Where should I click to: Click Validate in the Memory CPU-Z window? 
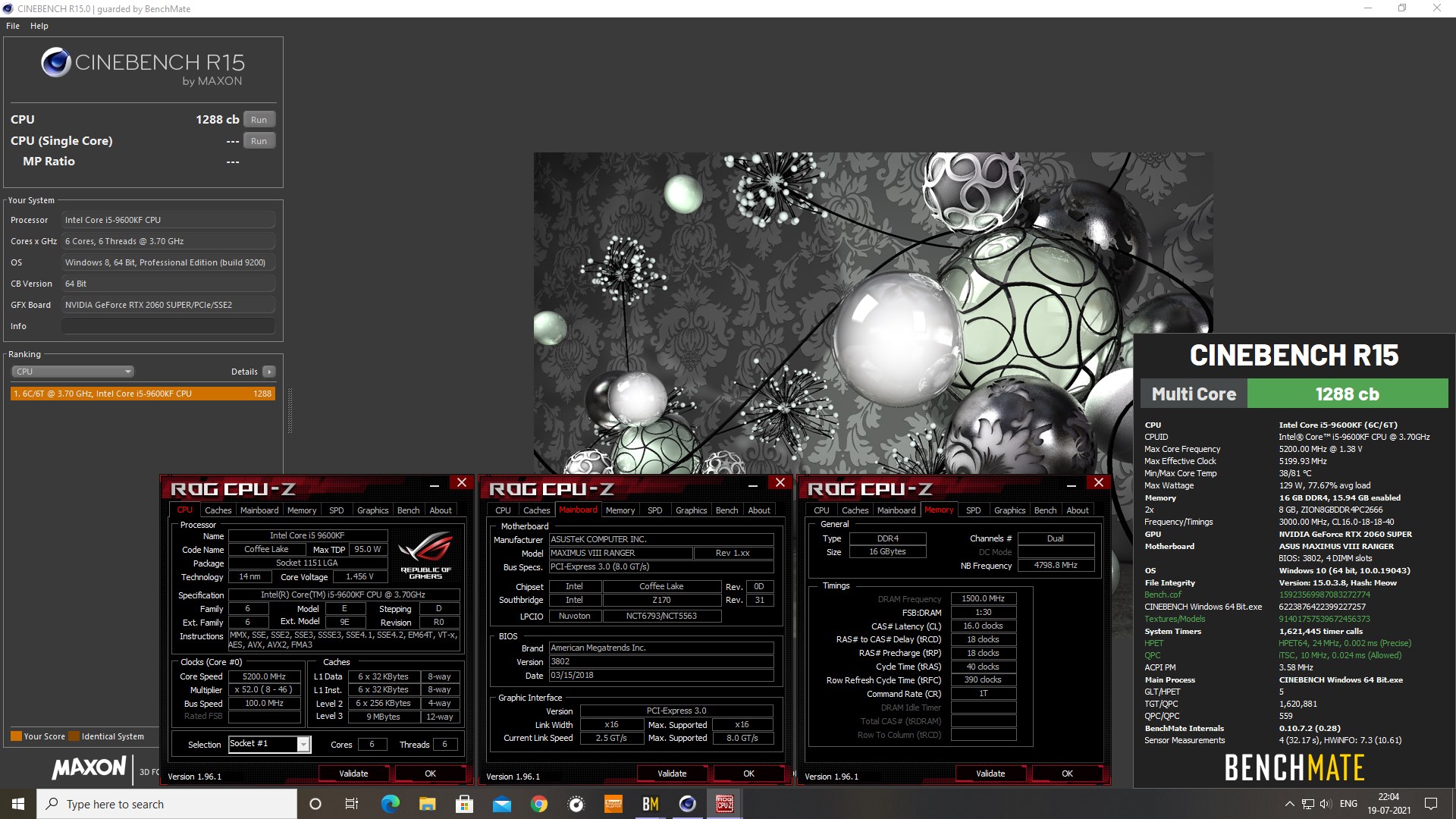(990, 773)
